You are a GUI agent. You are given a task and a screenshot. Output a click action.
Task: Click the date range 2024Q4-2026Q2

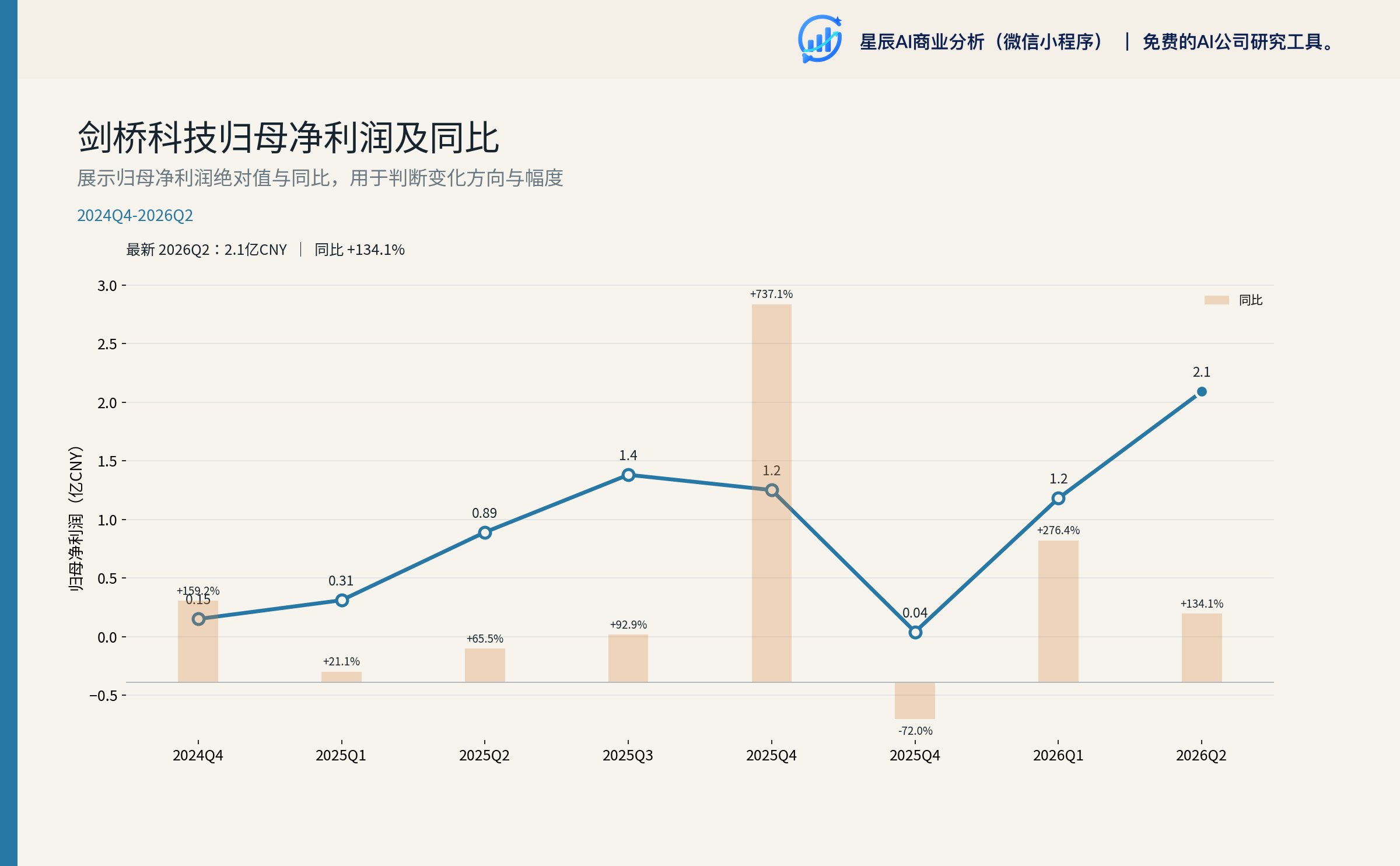[135, 216]
